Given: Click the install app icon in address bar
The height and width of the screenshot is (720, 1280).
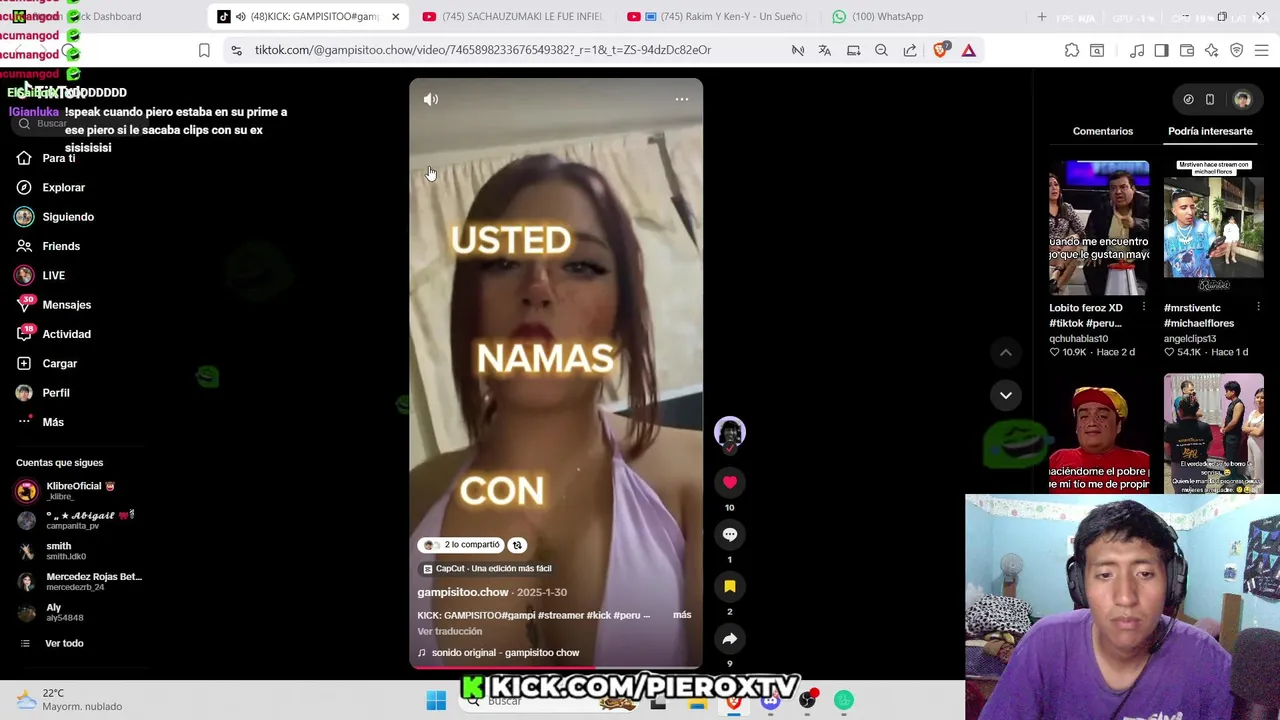Looking at the screenshot, I should (853, 50).
